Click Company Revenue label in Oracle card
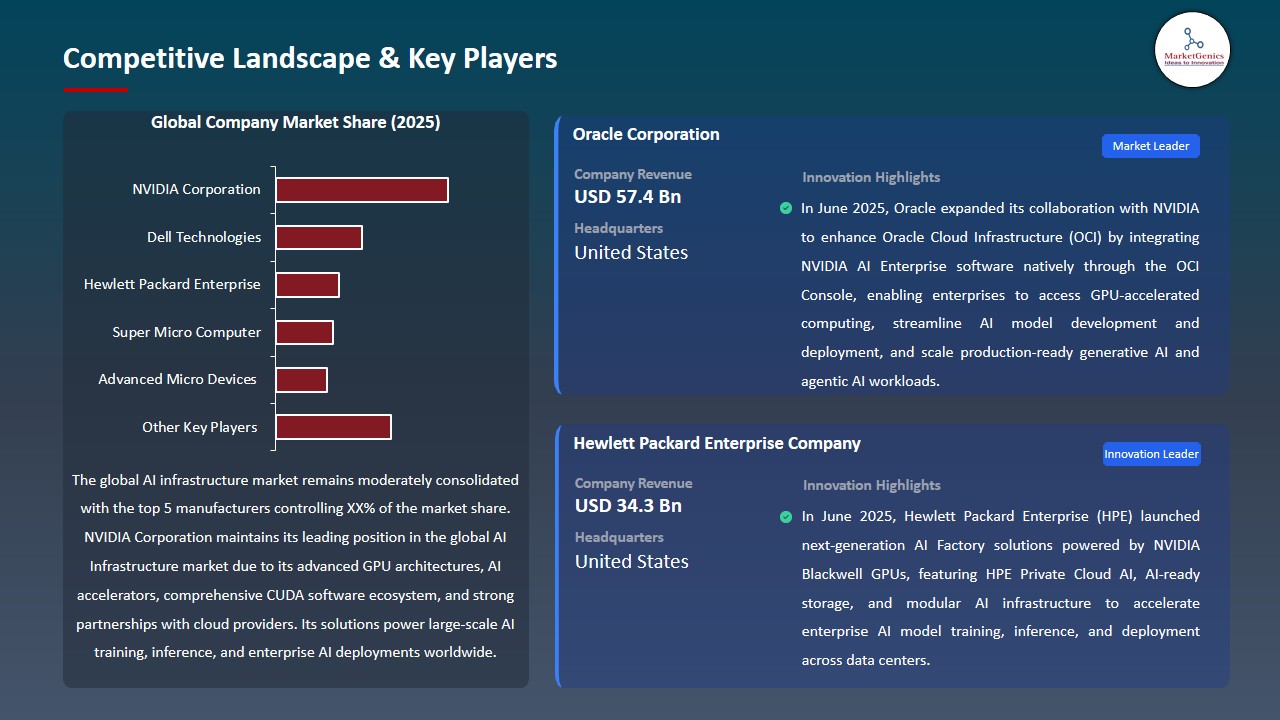The image size is (1280, 720). (633, 174)
